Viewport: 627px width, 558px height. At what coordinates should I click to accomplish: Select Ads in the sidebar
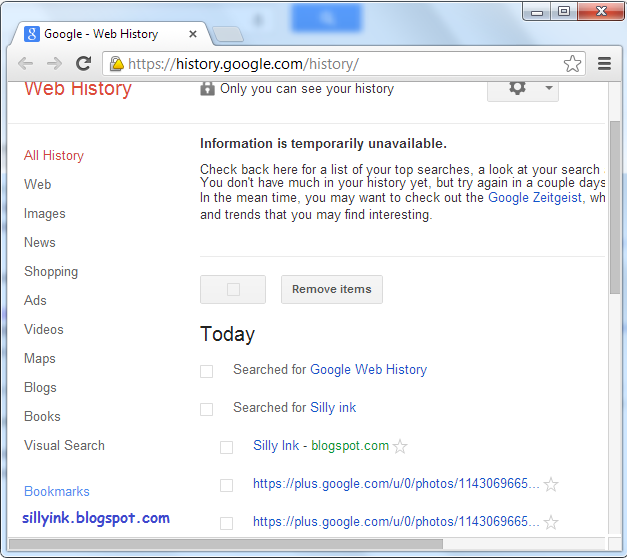pyautogui.click(x=35, y=300)
